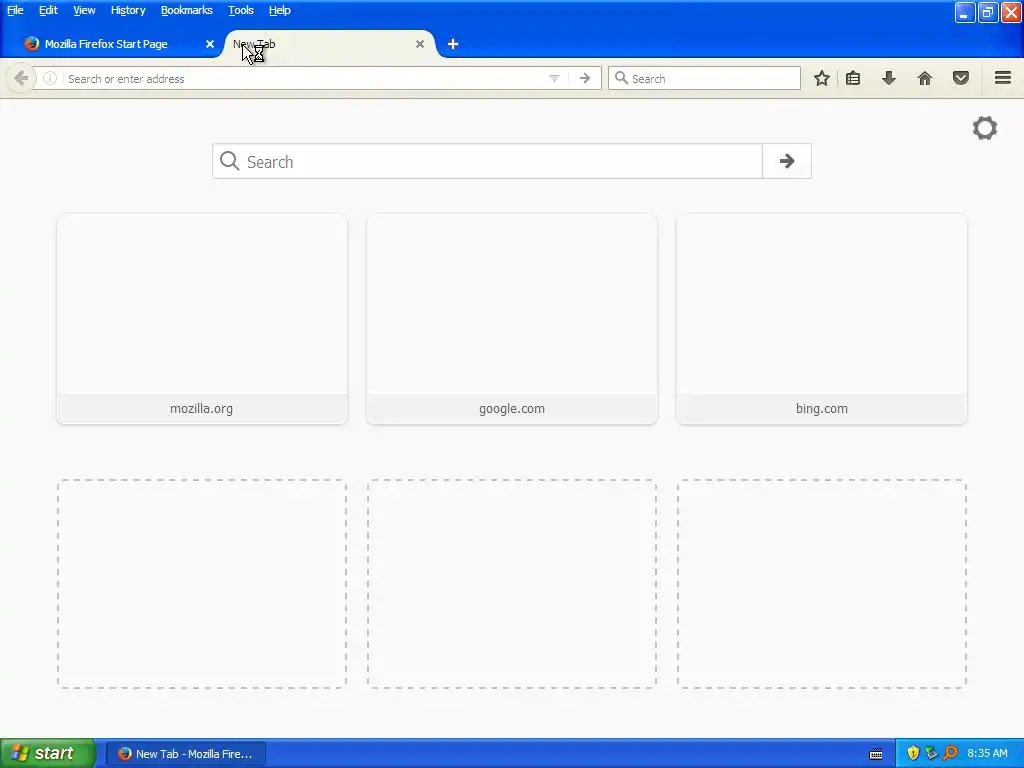This screenshot has height=768, width=1024.
Task: Open the mozilla.org tile
Action: [202, 319]
